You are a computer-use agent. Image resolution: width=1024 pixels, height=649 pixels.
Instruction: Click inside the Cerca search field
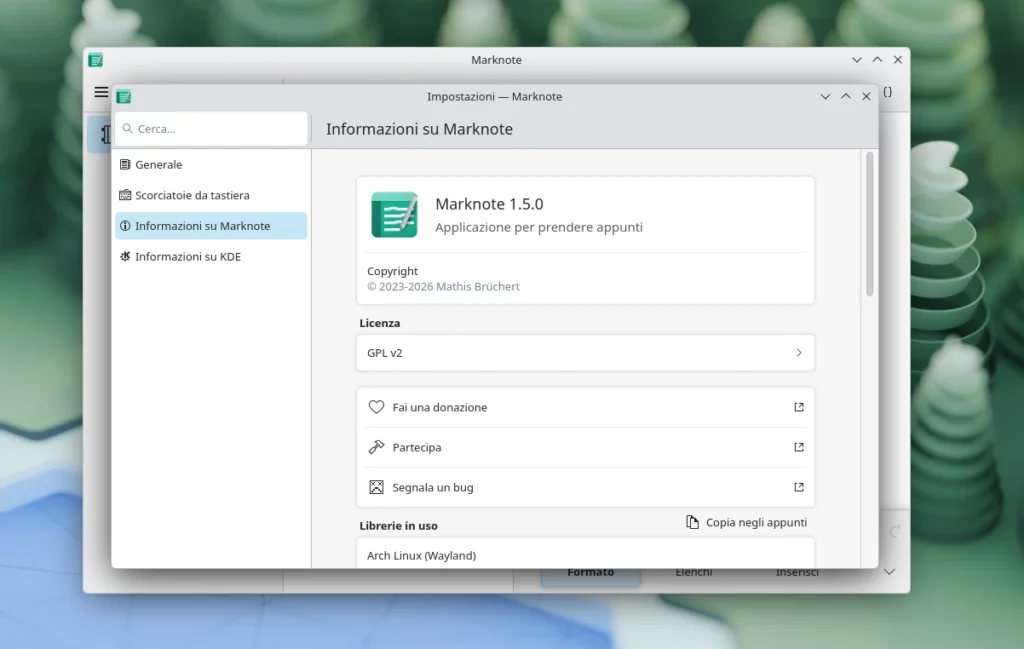pyautogui.click(x=210, y=128)
